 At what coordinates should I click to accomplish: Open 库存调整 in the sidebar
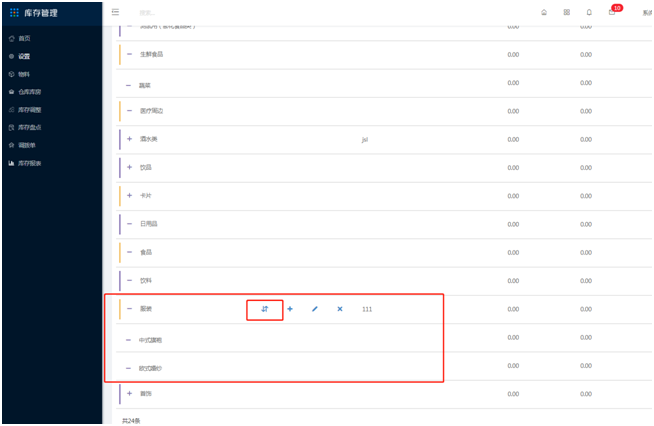[30, 110]
